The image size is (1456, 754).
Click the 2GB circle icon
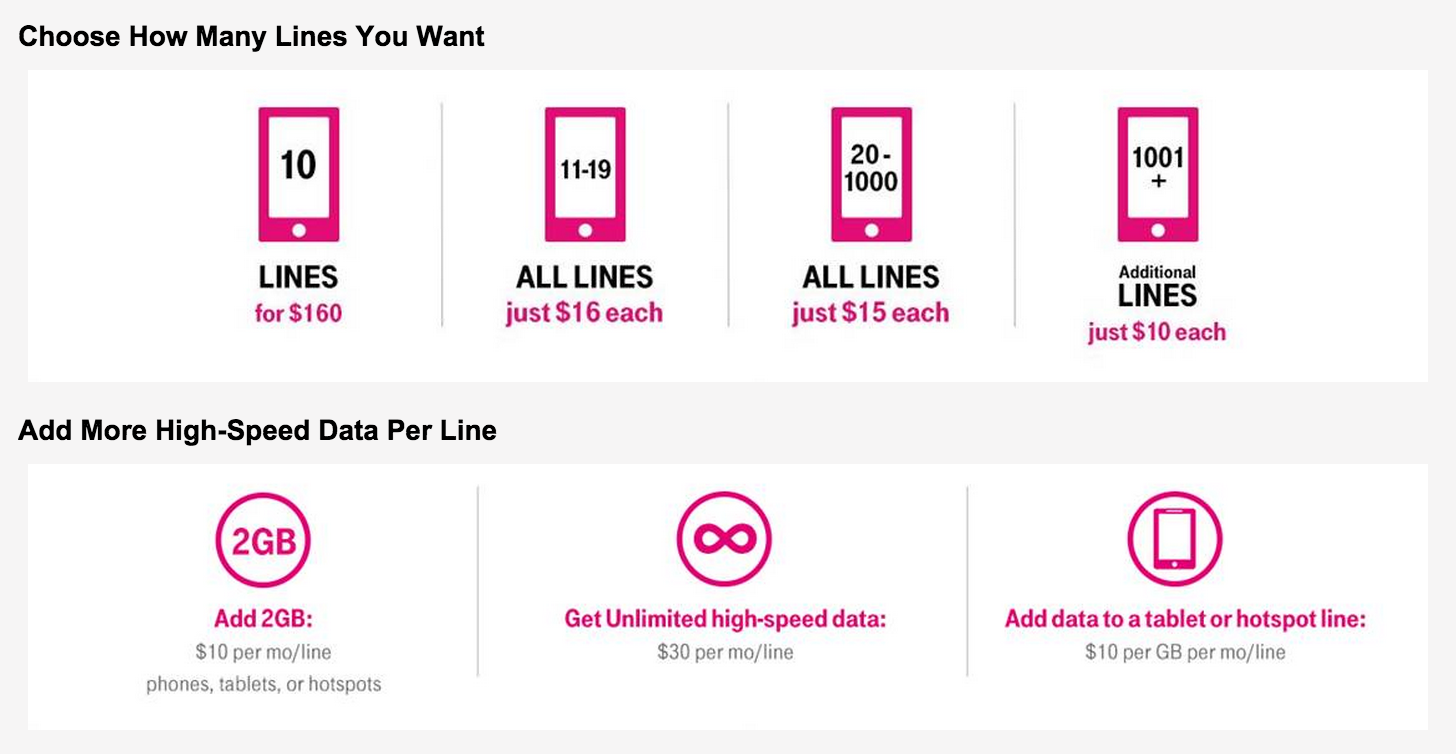click(x=263, y=539)
